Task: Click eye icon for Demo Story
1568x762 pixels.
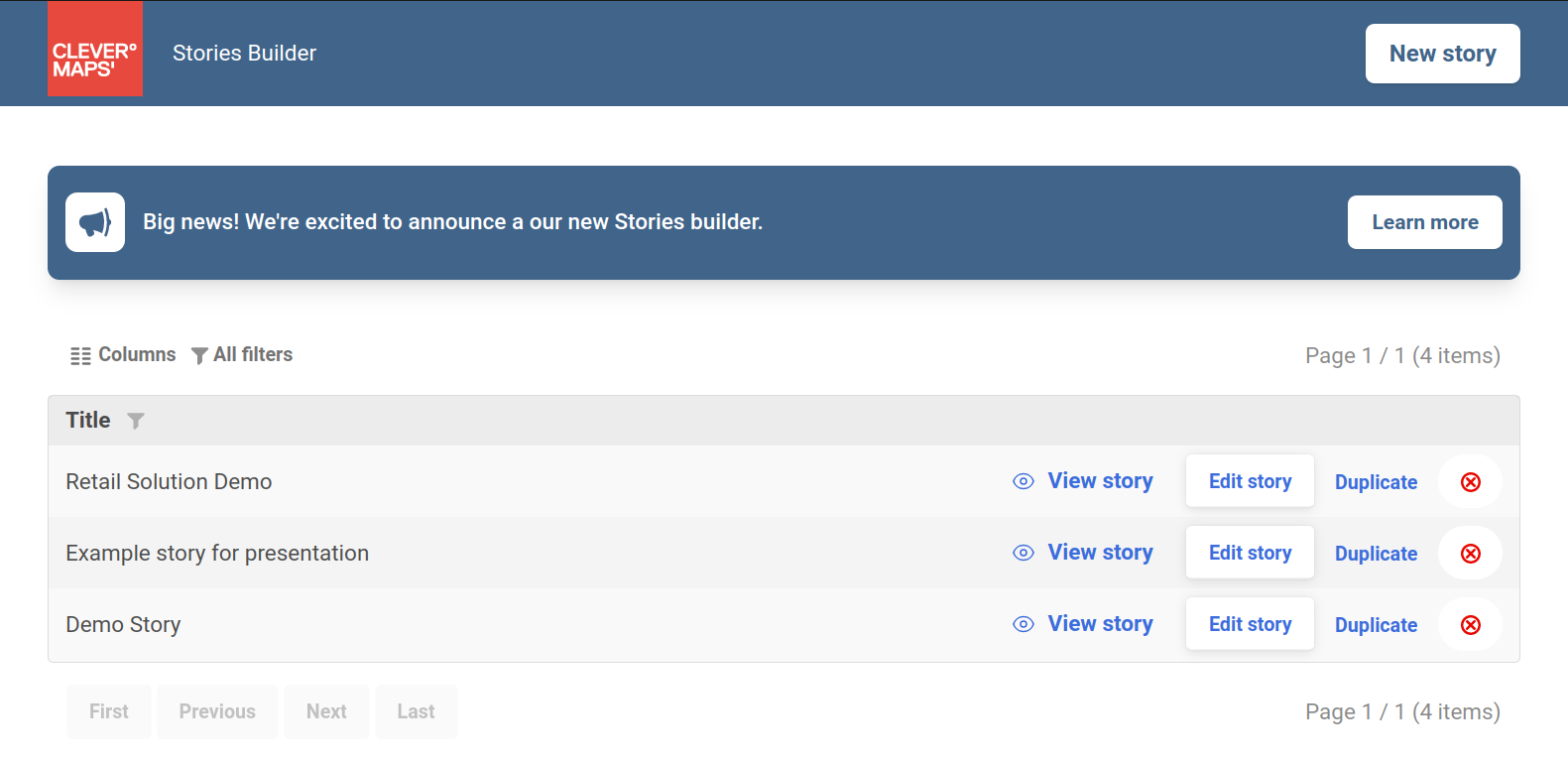Action: click(x=1023, y=624)
